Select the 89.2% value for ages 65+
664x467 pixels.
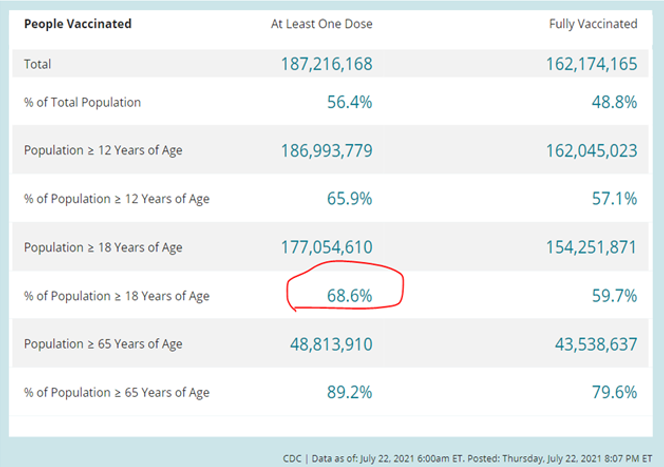(349, 392)
